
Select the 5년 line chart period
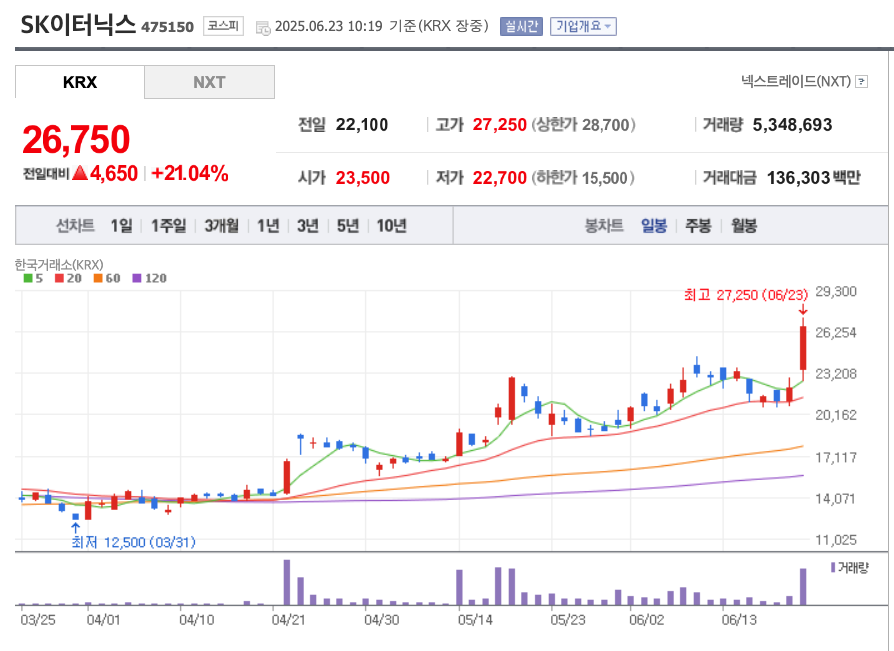click(x=348, y=226)
